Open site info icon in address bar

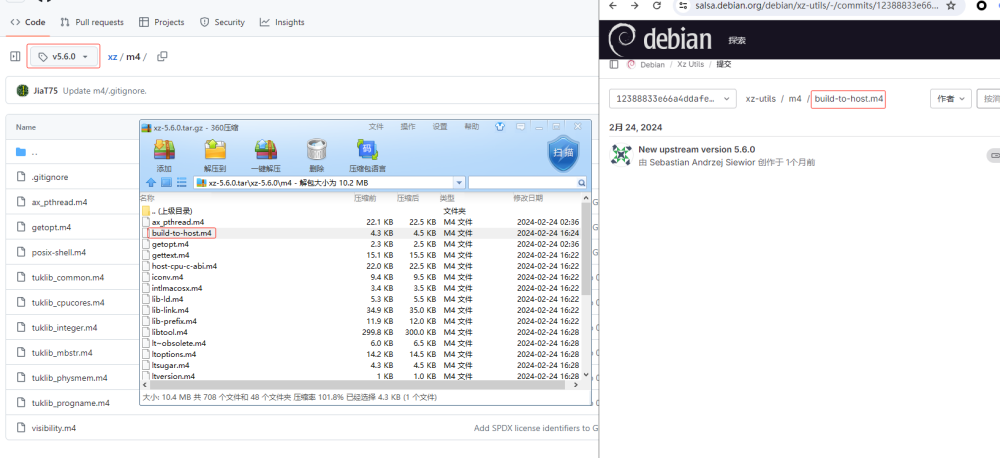pos(684,6)
